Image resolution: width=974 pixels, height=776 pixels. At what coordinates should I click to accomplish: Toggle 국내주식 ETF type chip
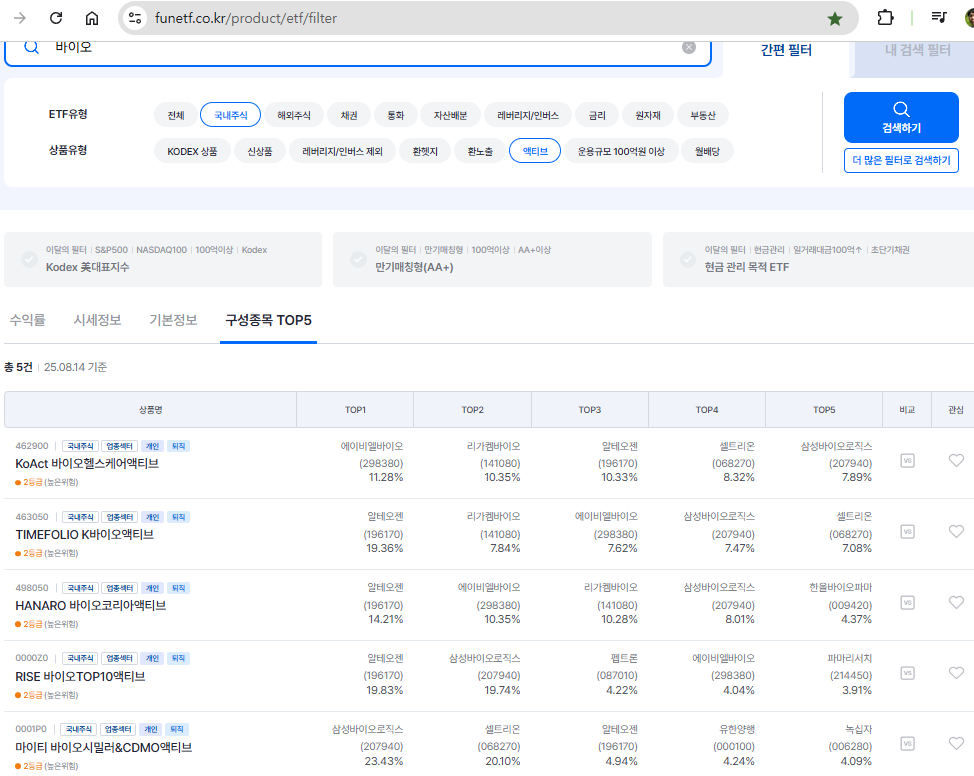(x=230, y=115)
